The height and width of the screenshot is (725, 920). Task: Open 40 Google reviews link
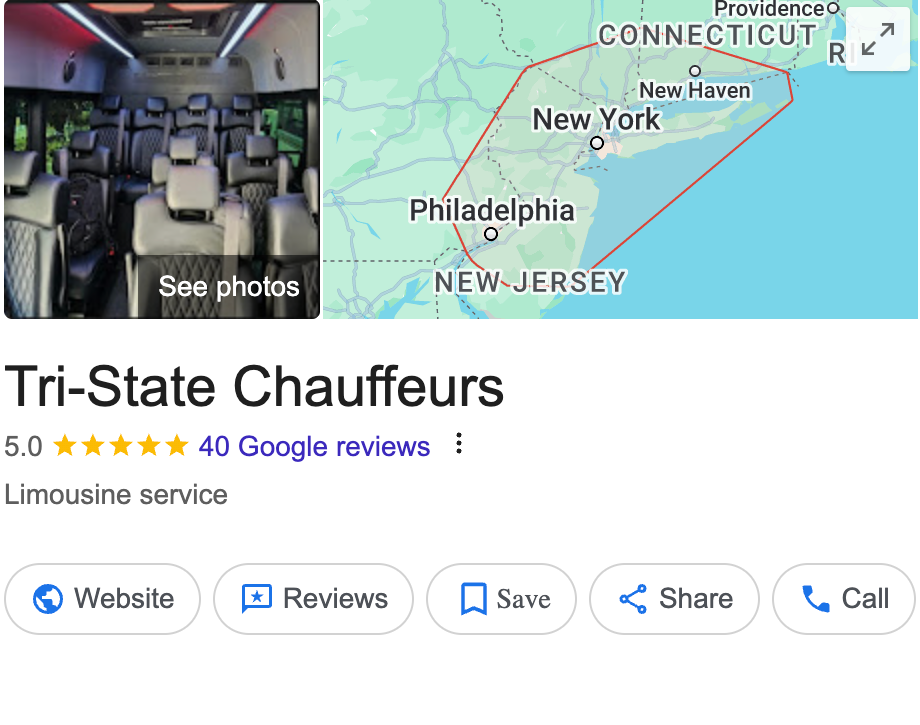pyautogui.click(x=314, y=446)
